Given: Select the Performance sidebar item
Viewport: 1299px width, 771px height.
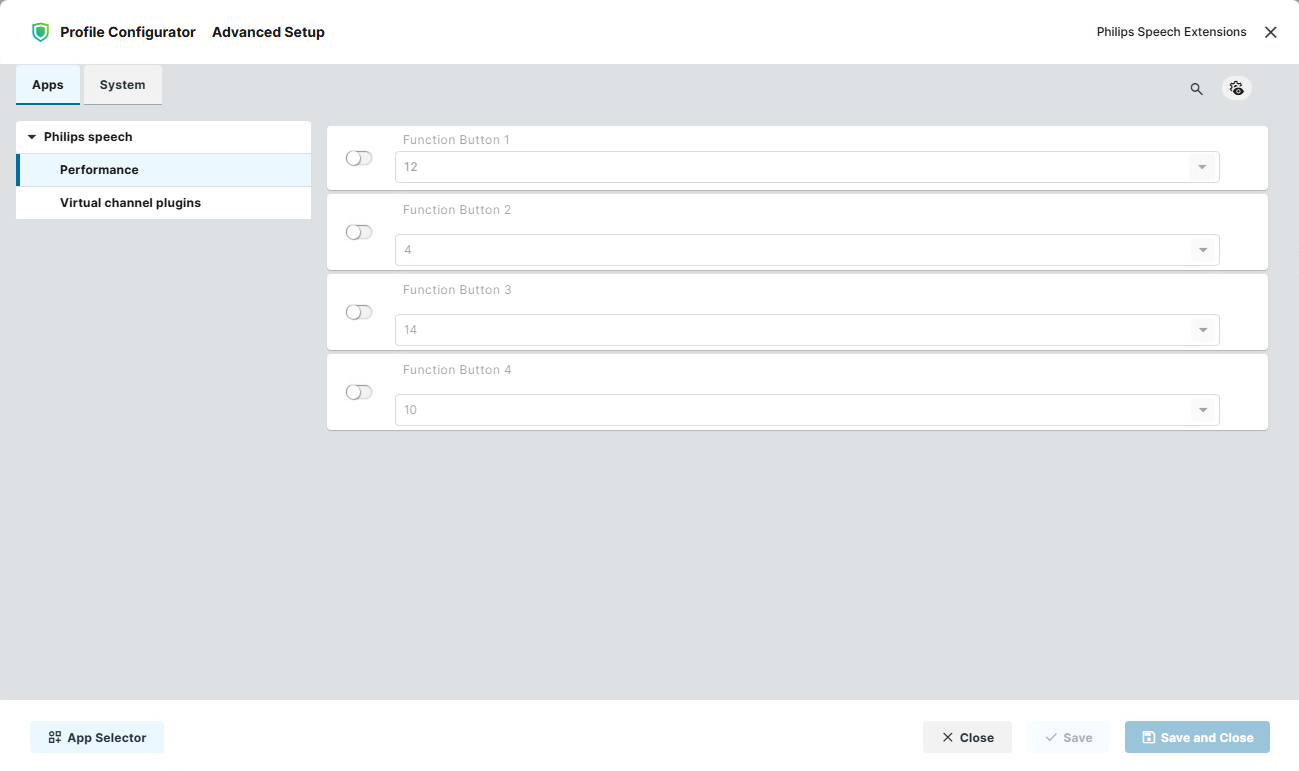Looking at the screenshot, I should (164, 170).
